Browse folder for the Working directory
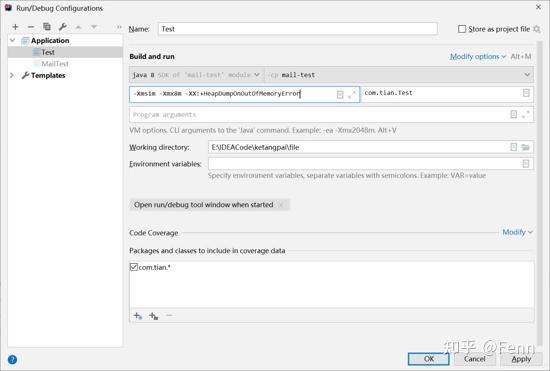 coord(525,147)
